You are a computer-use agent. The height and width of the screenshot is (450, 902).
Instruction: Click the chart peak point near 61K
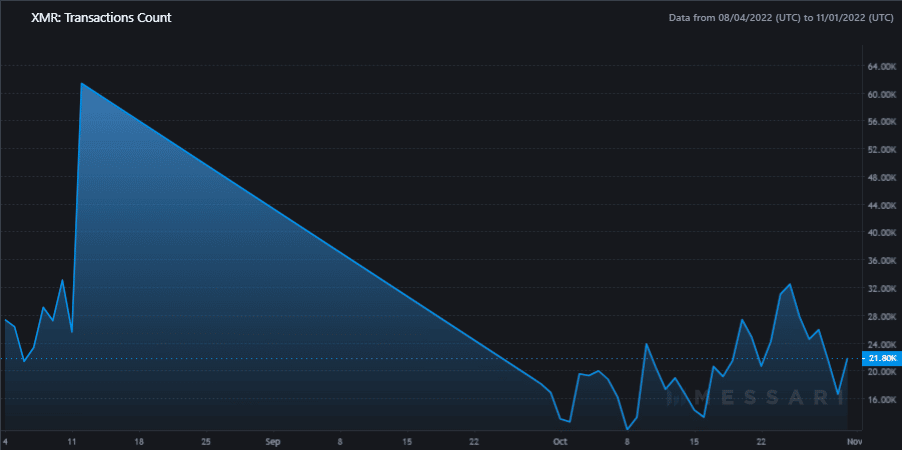pos(81,83)
